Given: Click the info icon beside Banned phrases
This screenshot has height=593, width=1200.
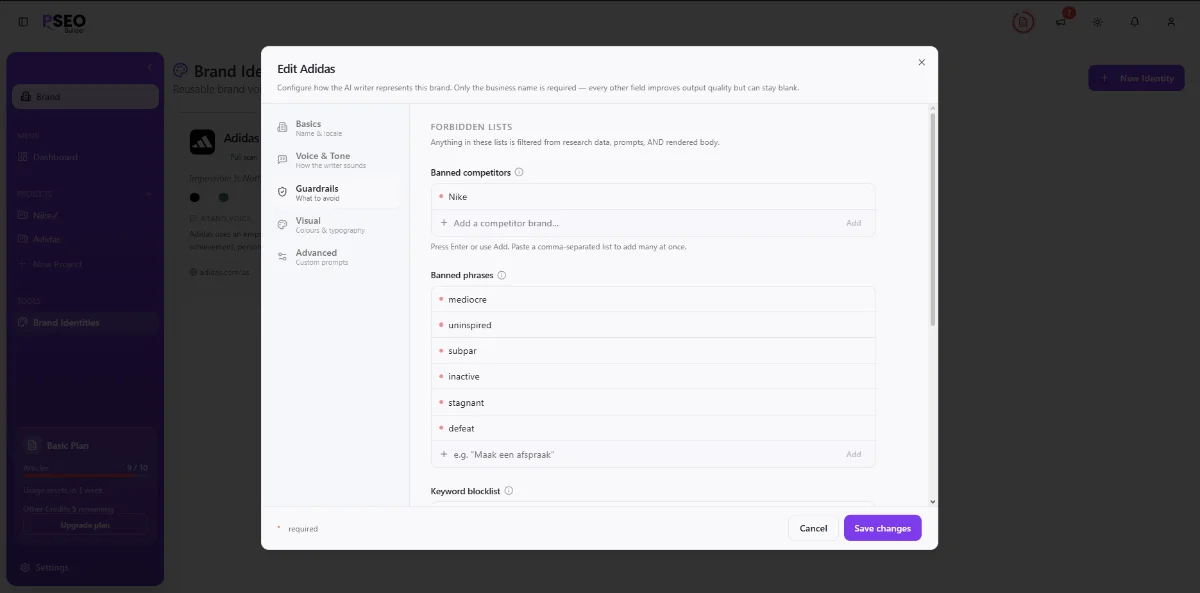Looking at the screenshot, I should click(502, 275).
